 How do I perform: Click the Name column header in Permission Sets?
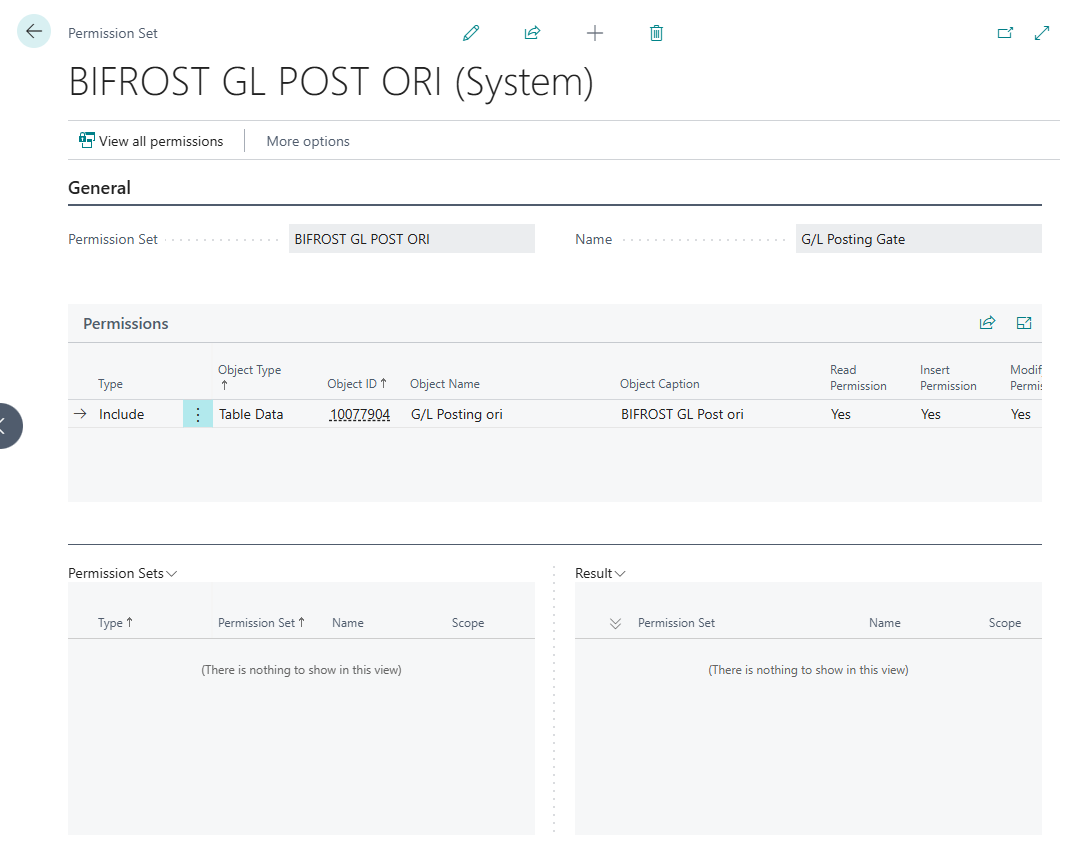[x=348, y=623]
